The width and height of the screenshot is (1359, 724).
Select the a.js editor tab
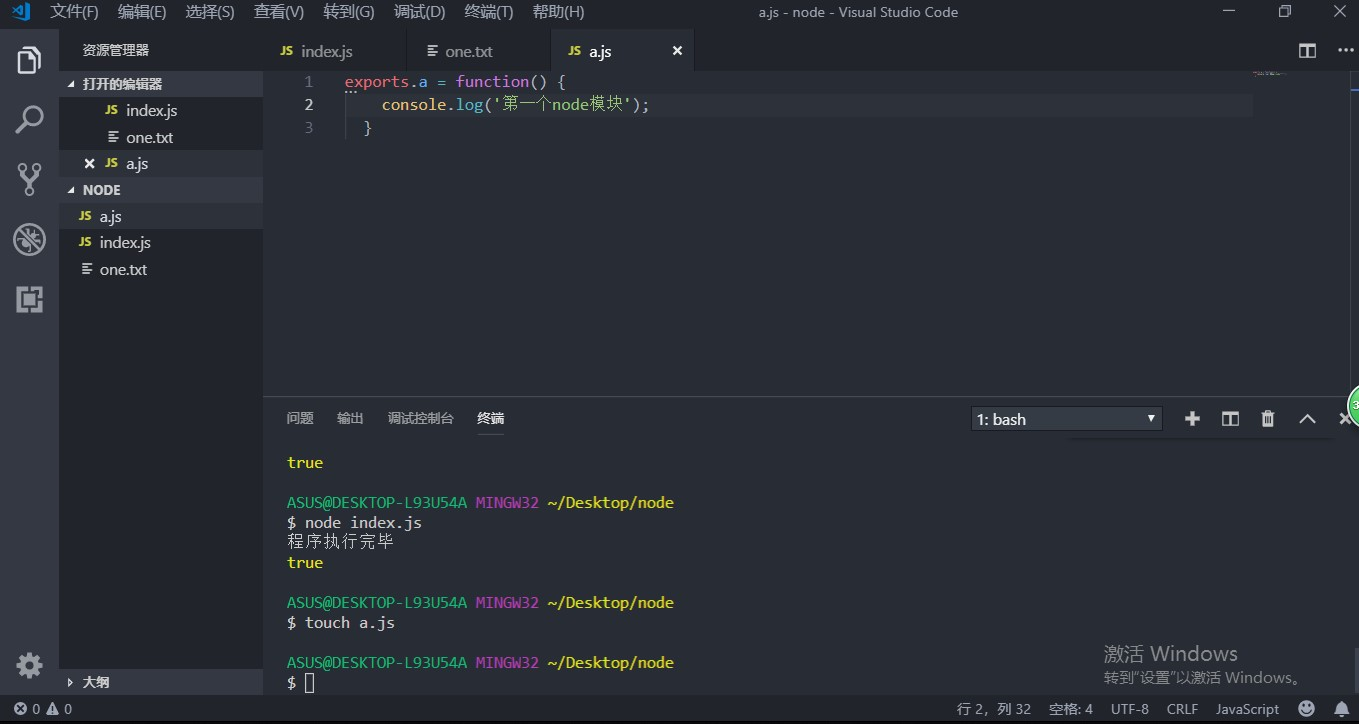pos(622,51)
